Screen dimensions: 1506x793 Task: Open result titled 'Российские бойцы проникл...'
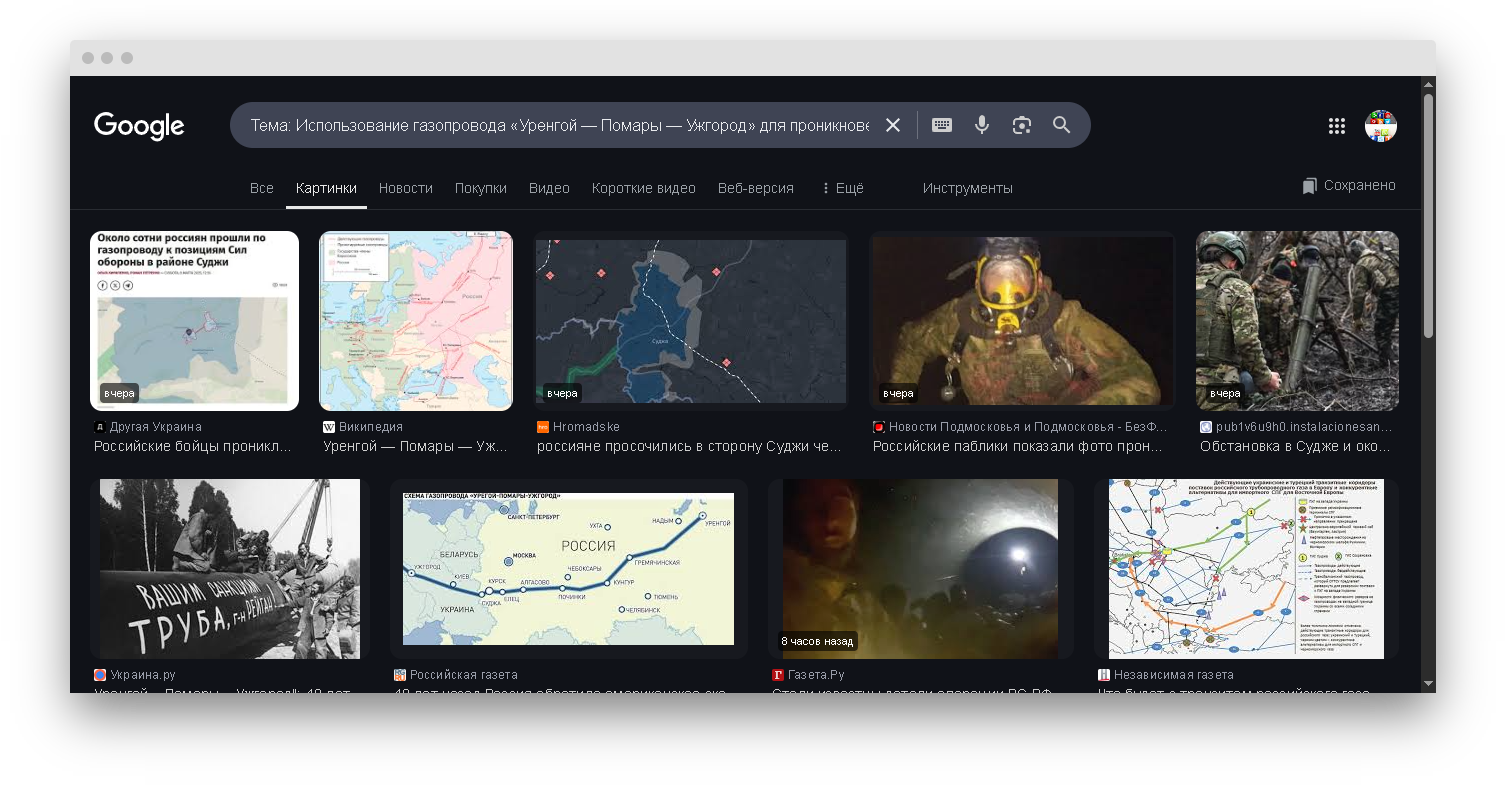(x=193, y=446)
